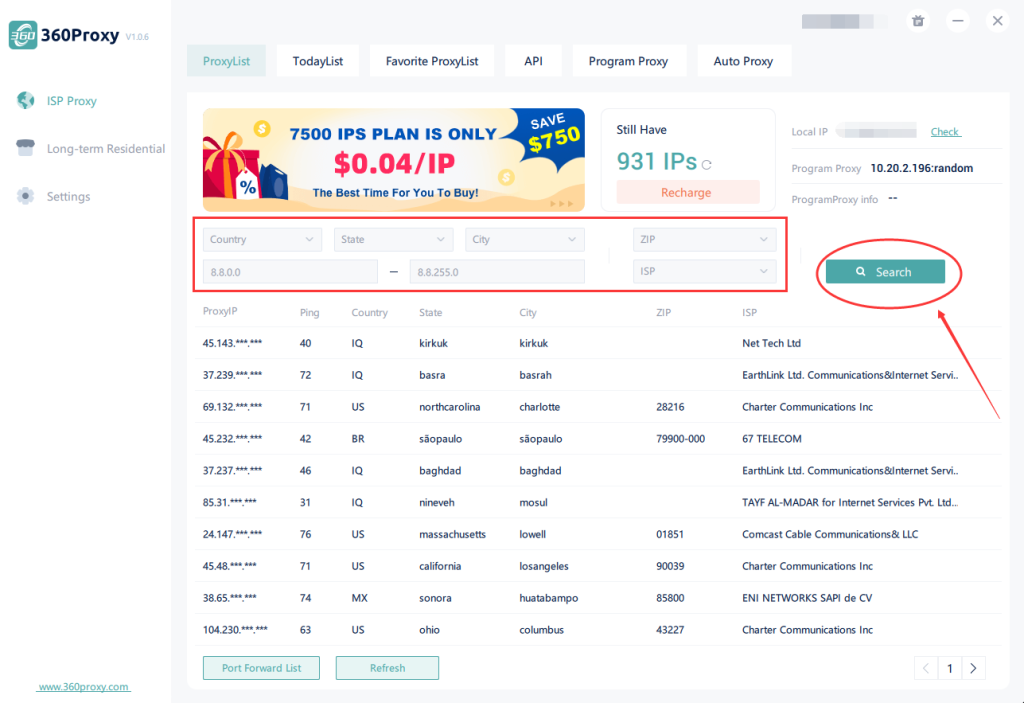This screenshot has height=703, width=1024.
Task: Expand the ZIP dropdown
Action: pyautogui.click(x=704, y=239)
